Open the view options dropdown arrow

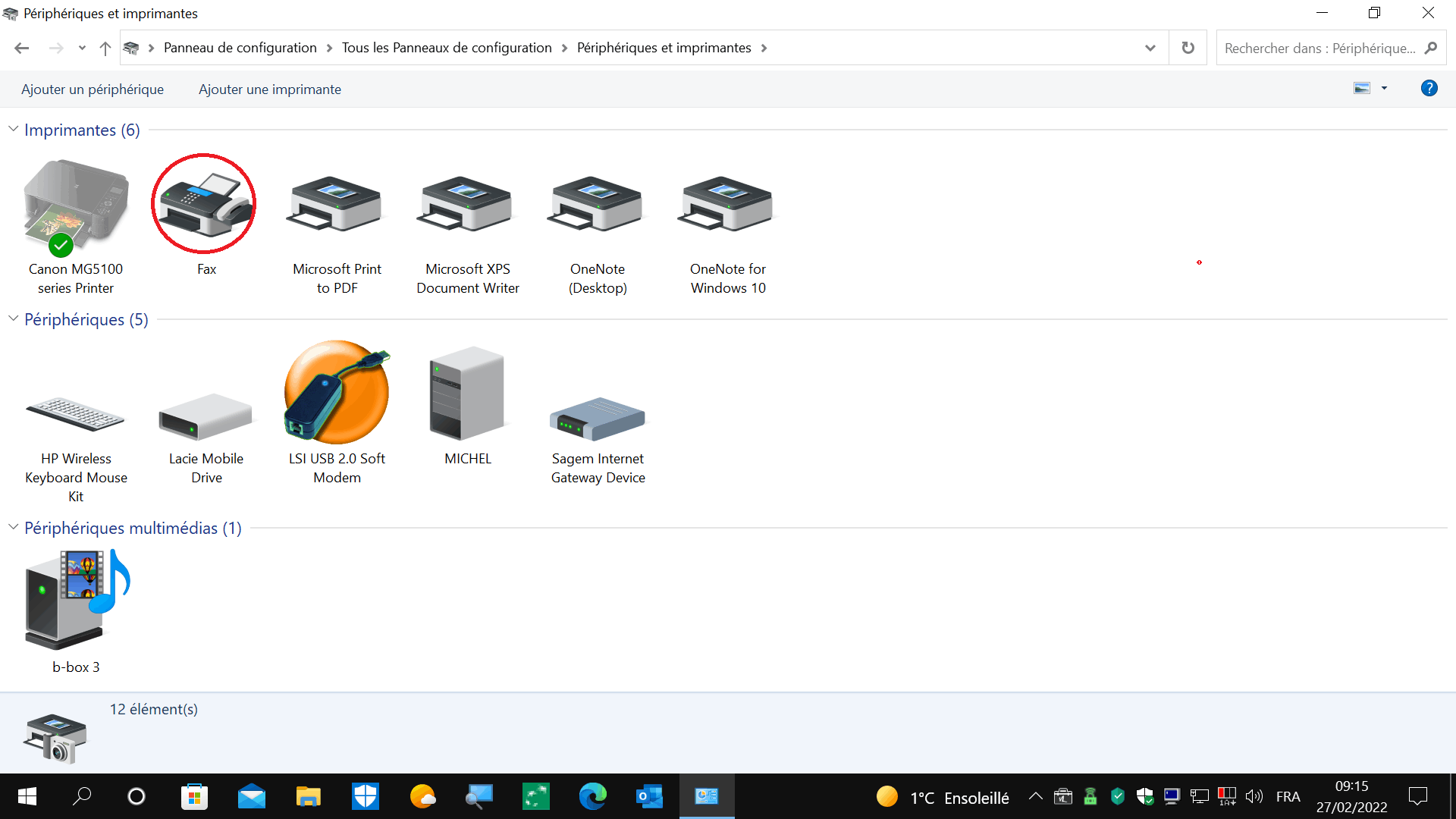point(1384,89)
